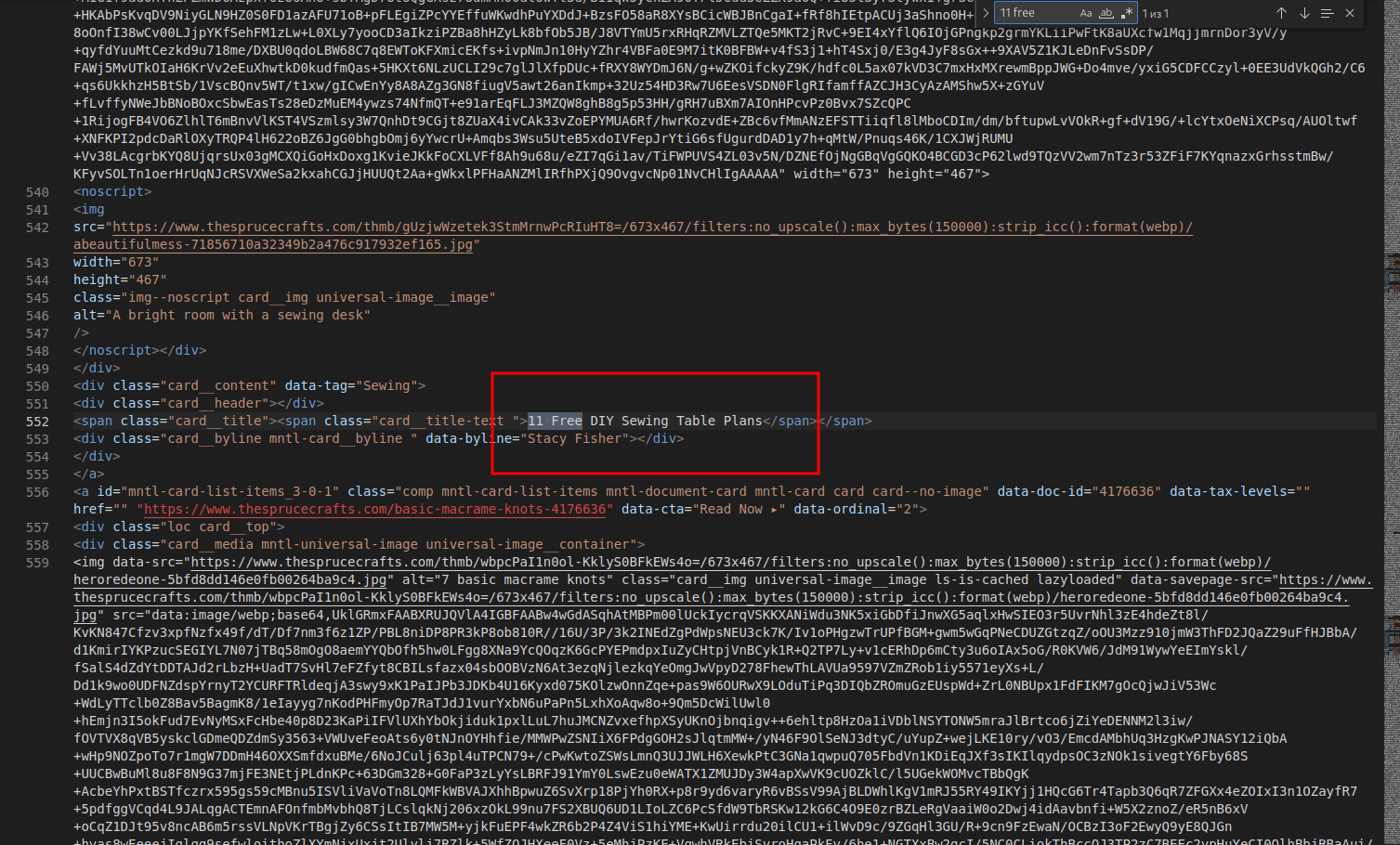Image resolution: width=1400 pixels, height=845 pixels.
Task: Click the highlighted '11 Free' match text
Action: (555, 421)
